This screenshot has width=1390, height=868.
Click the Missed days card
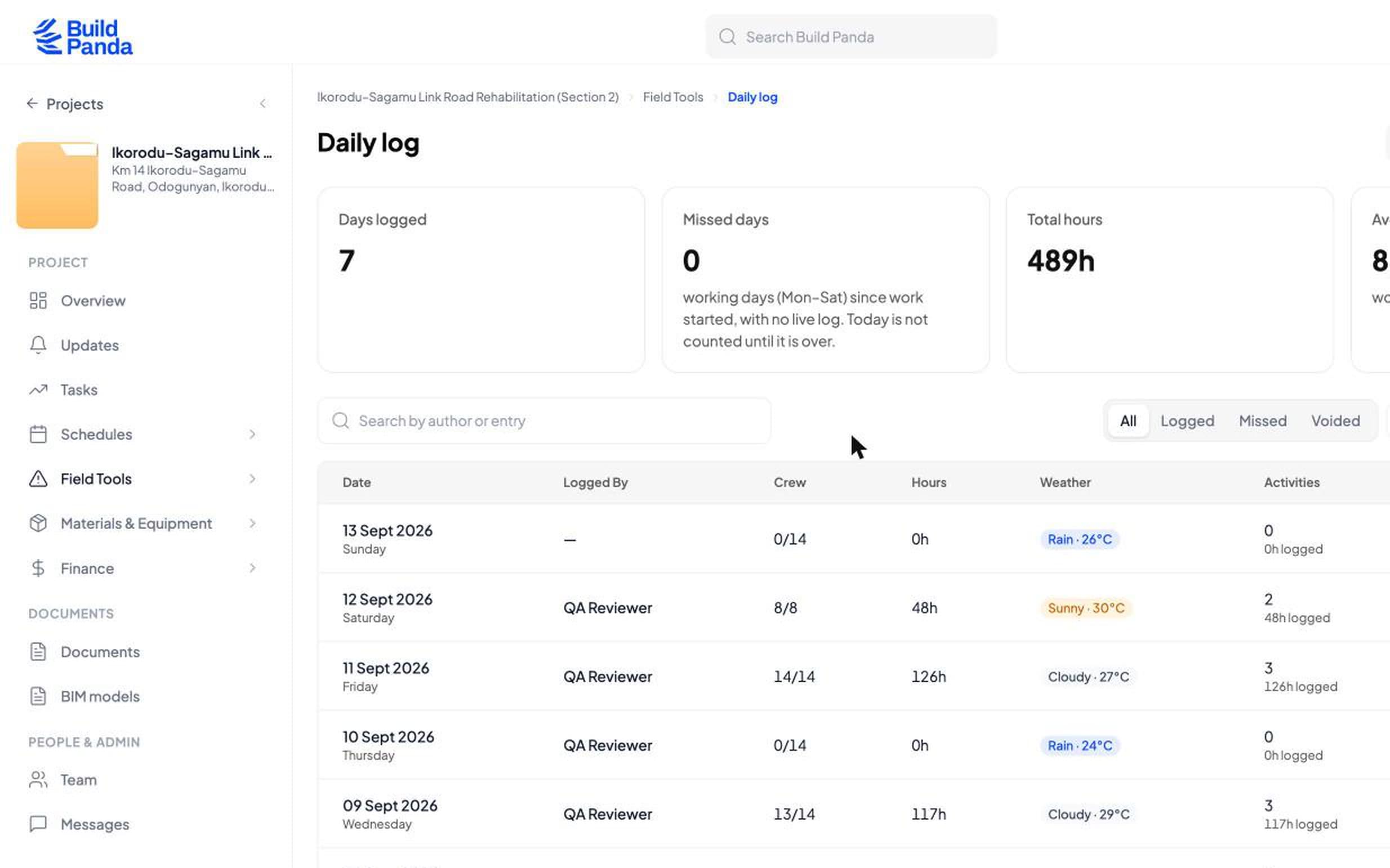click(826, 280)
